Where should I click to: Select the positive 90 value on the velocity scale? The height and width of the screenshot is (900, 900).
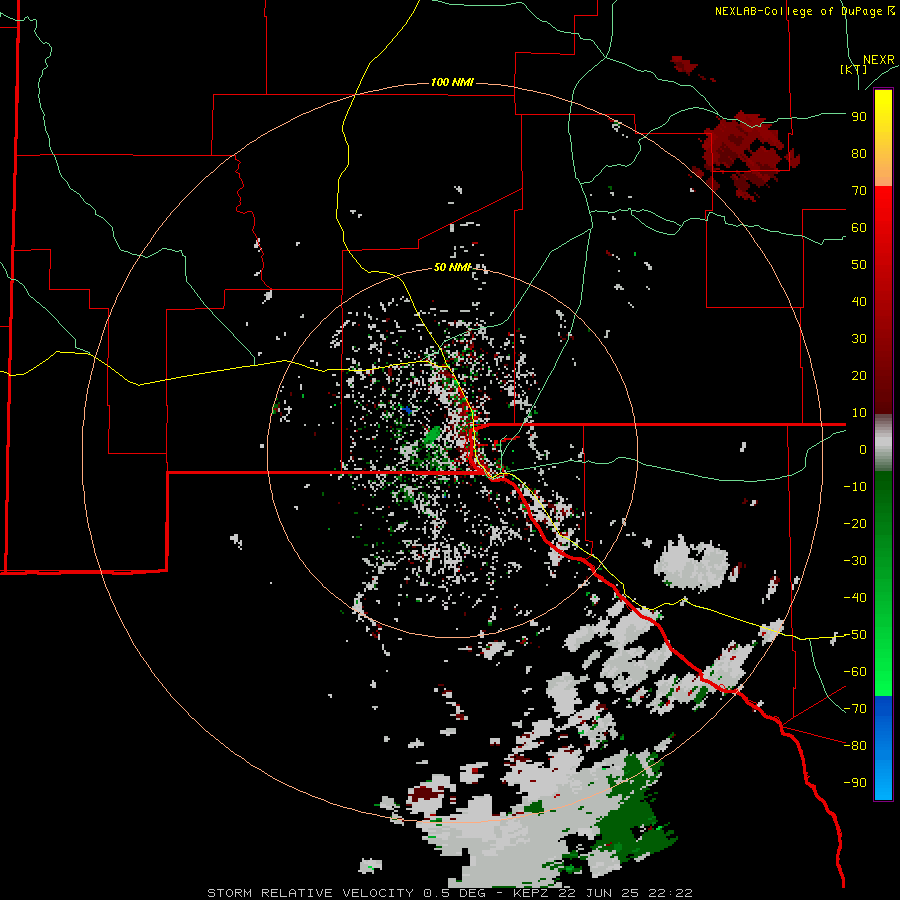point(859,117)
